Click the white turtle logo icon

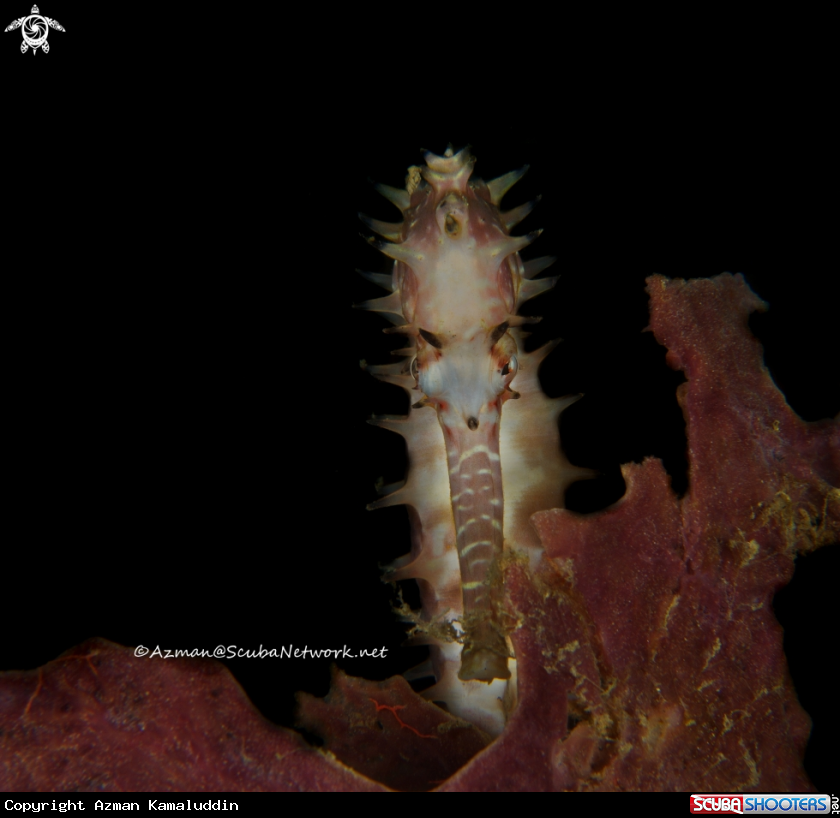34,28
